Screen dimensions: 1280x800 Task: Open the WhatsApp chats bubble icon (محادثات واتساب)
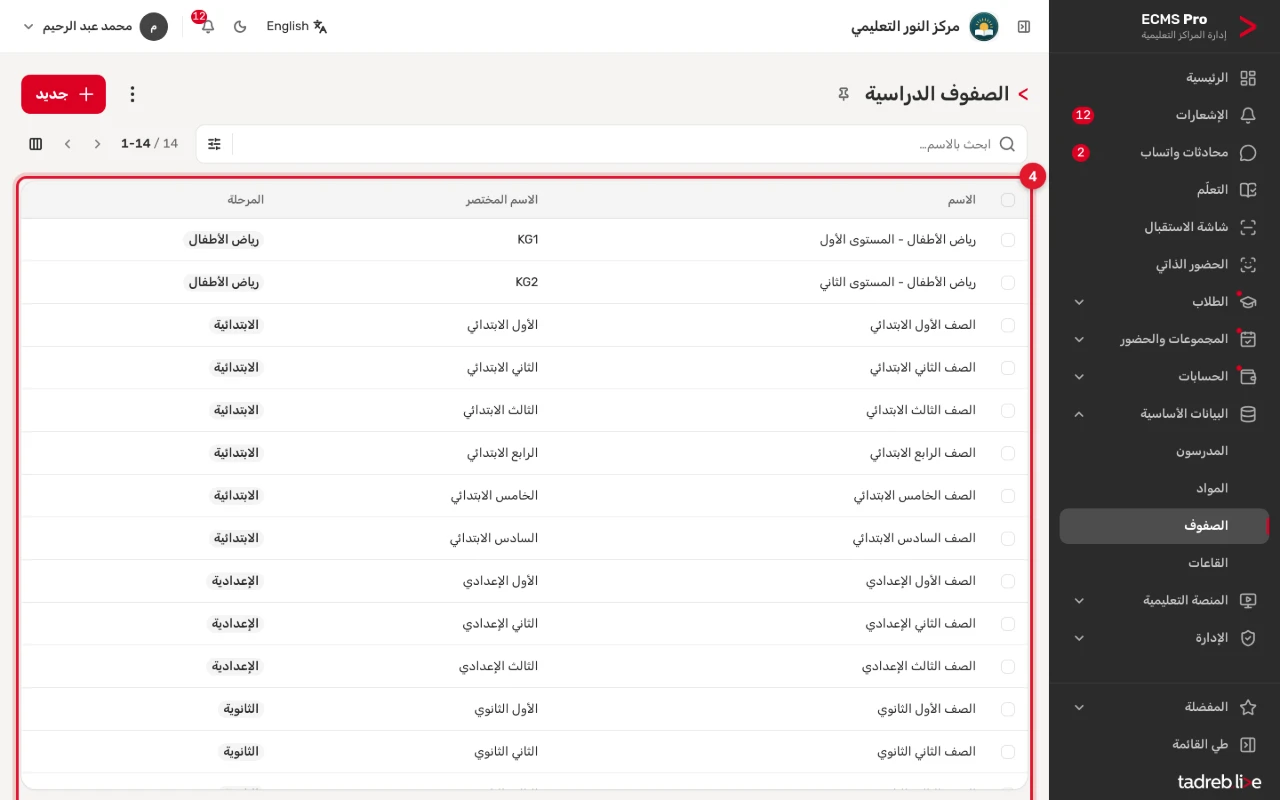point(1248,153)
